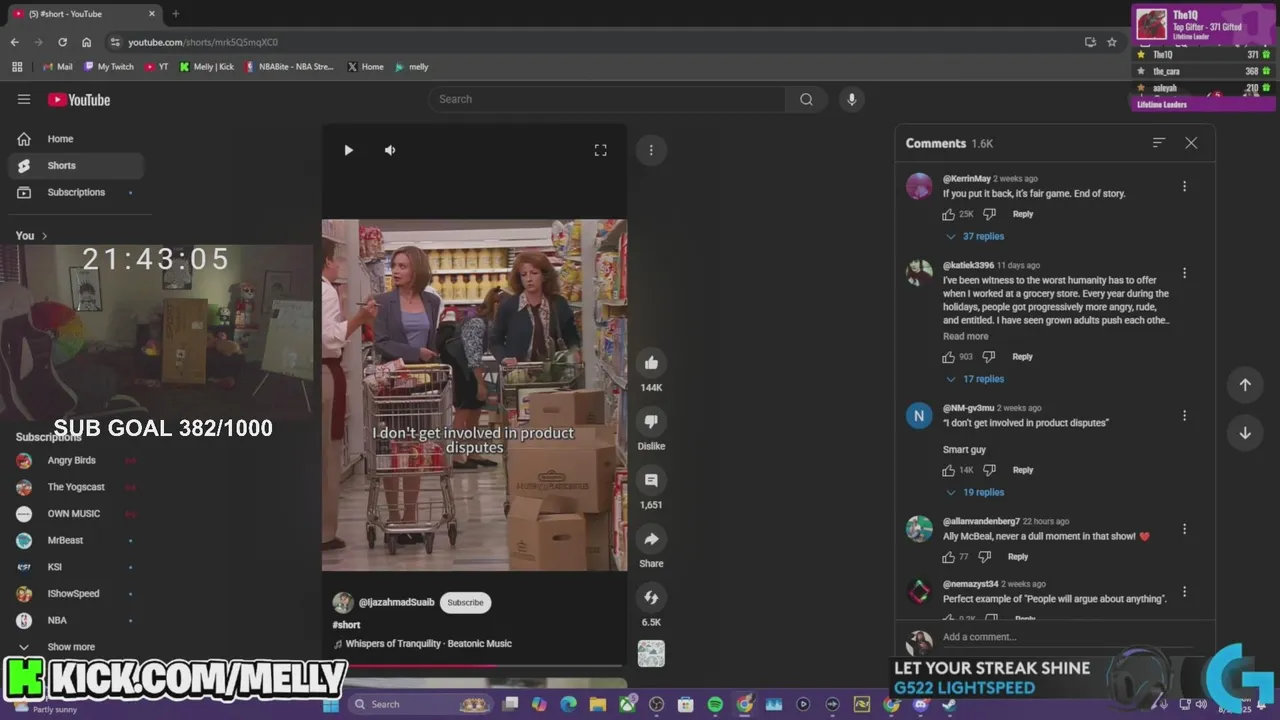Open the My Twitch bookmark
This screenshot has width=1280, height=720.
click(x=108, y=67)
